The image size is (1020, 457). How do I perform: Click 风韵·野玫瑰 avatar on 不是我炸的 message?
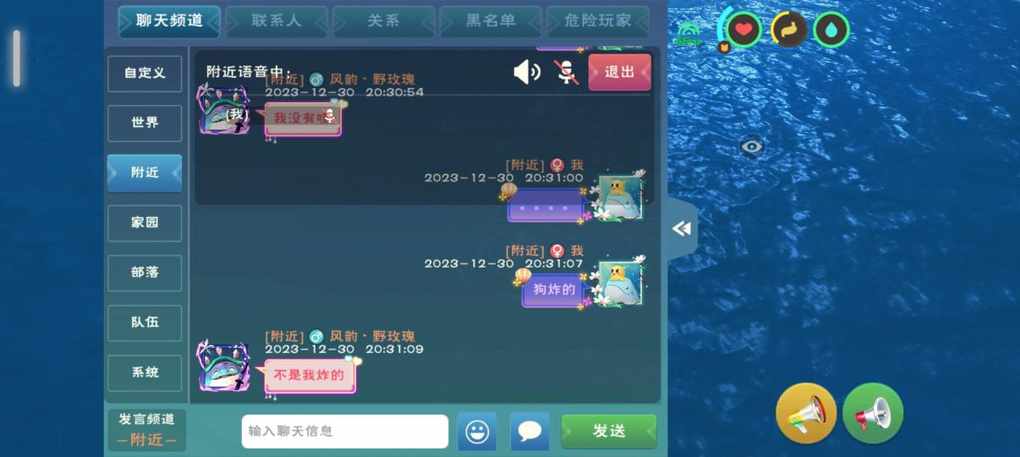tap(224, 367)
